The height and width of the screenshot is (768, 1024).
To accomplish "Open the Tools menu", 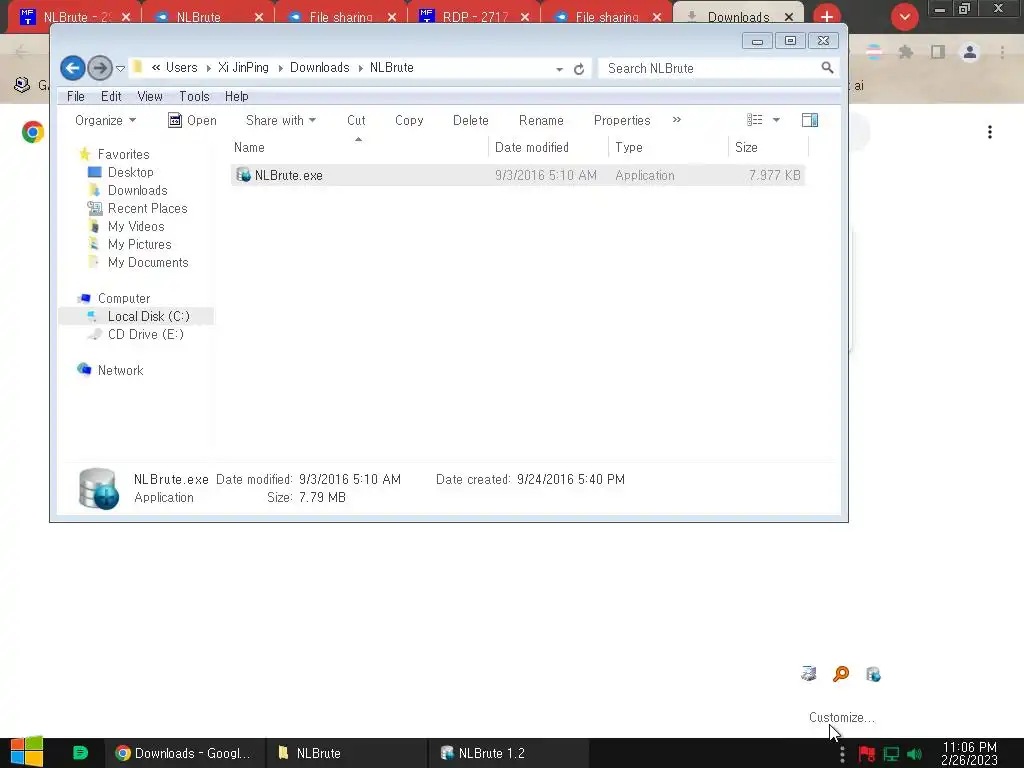I will click(194, 96).
